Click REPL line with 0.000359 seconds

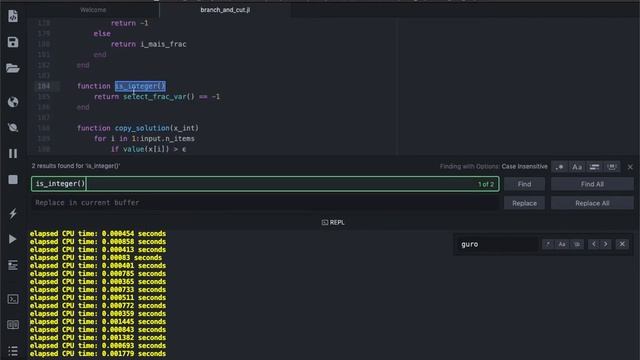98,313
